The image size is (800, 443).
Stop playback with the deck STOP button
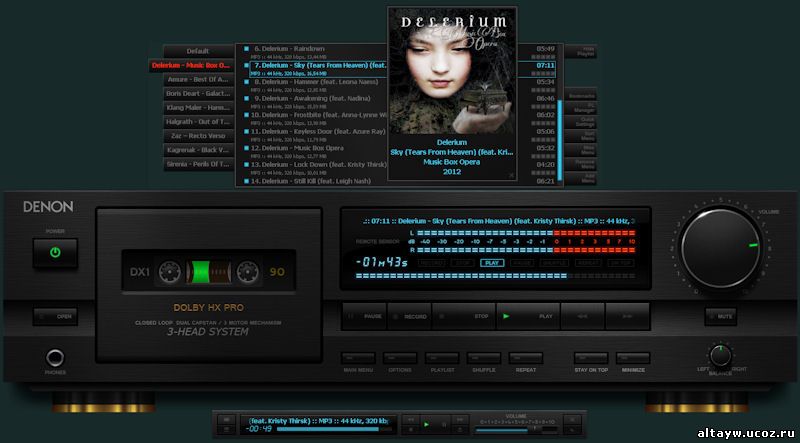[x=464, y=316]
